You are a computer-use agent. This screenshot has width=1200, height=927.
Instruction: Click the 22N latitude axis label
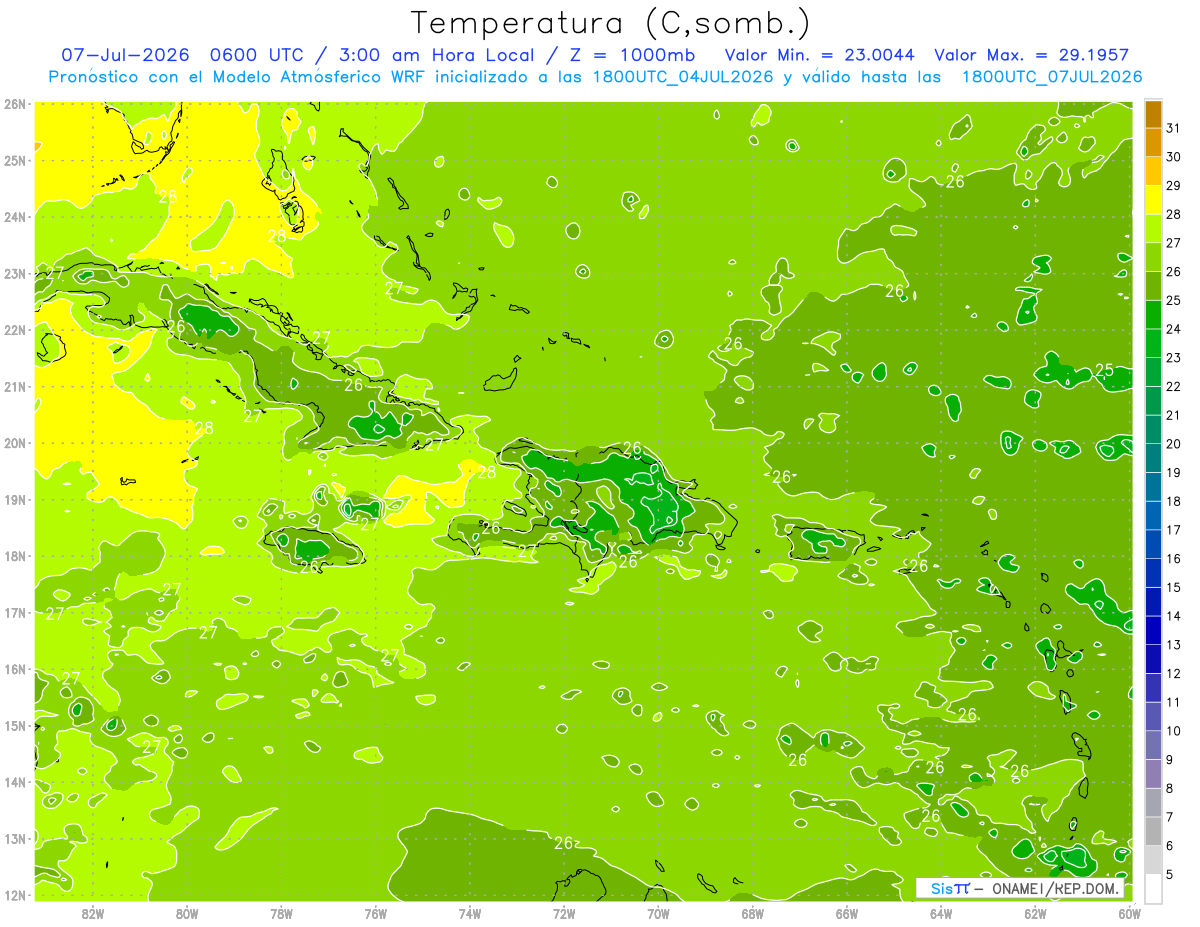pyautogui.click(x=15, y=329)
